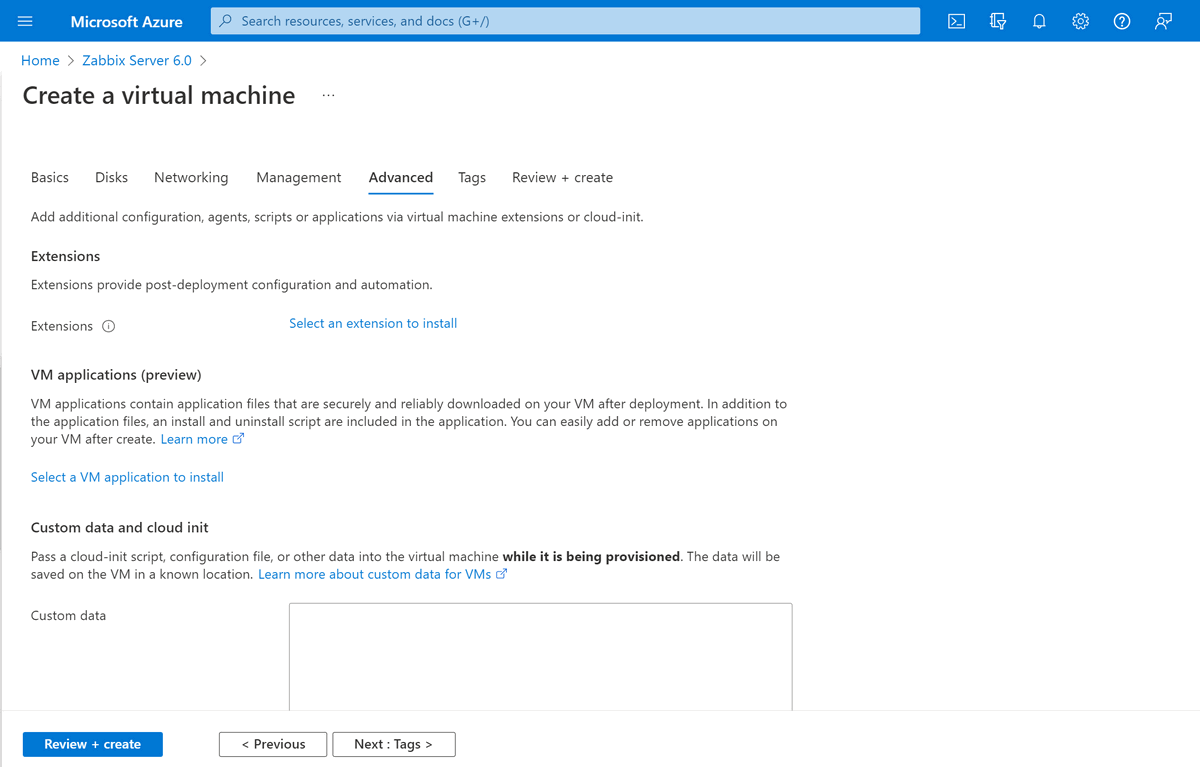The image size is (1200, 767).
Task: Open the Review + create tab
Action: click(x=562, y=177)
